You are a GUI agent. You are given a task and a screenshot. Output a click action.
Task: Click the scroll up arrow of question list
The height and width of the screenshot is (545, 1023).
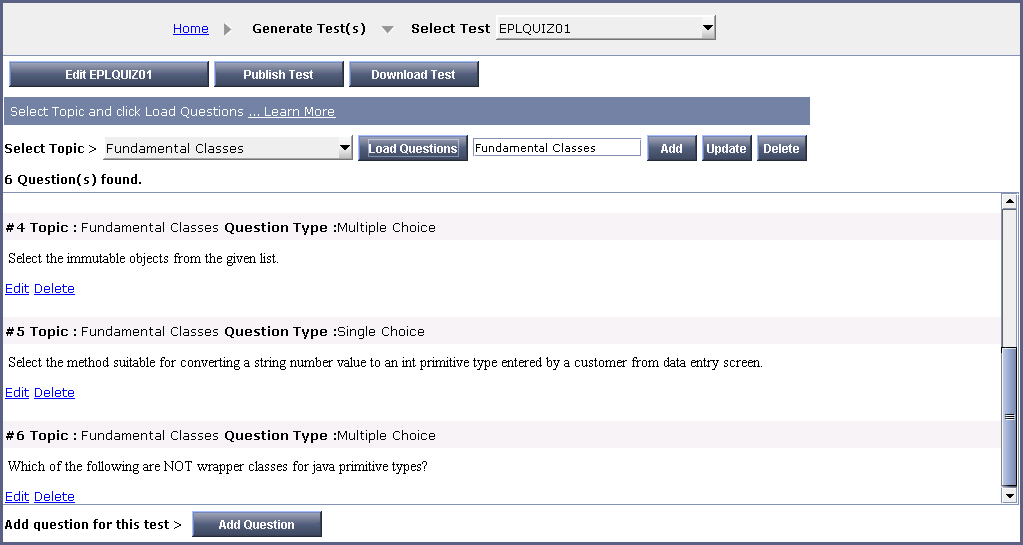click(1009, 202)
